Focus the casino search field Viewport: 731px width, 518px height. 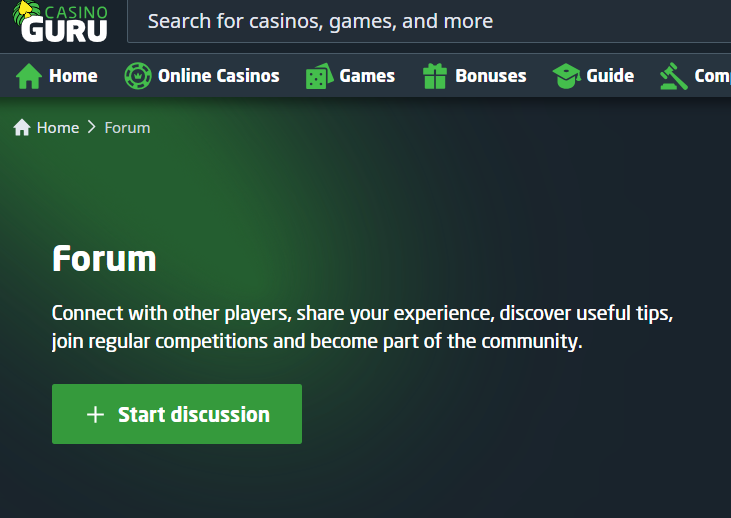pyautogui.click(x=430, y=21)
